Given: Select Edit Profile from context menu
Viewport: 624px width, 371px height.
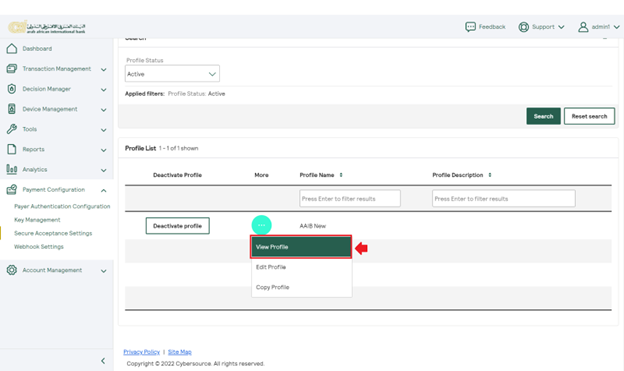Looking at the screenshot, I should coord(301,267).
